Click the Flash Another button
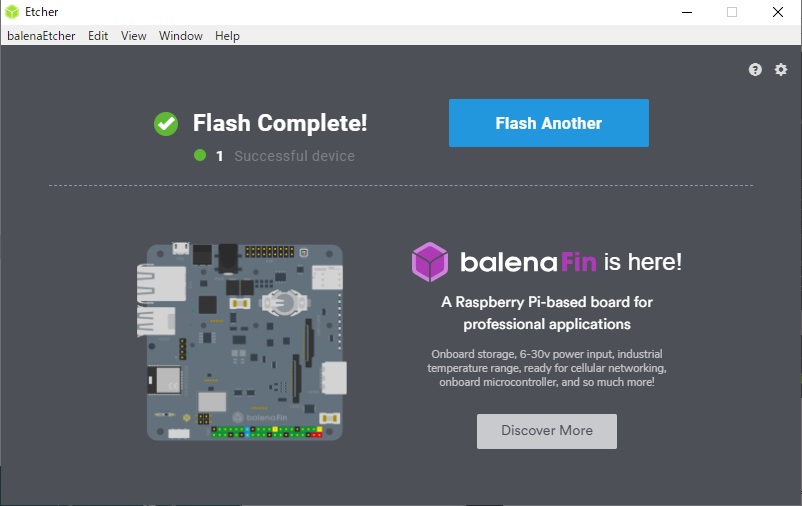This screenshot has width=802, height=506. (549, 123)
